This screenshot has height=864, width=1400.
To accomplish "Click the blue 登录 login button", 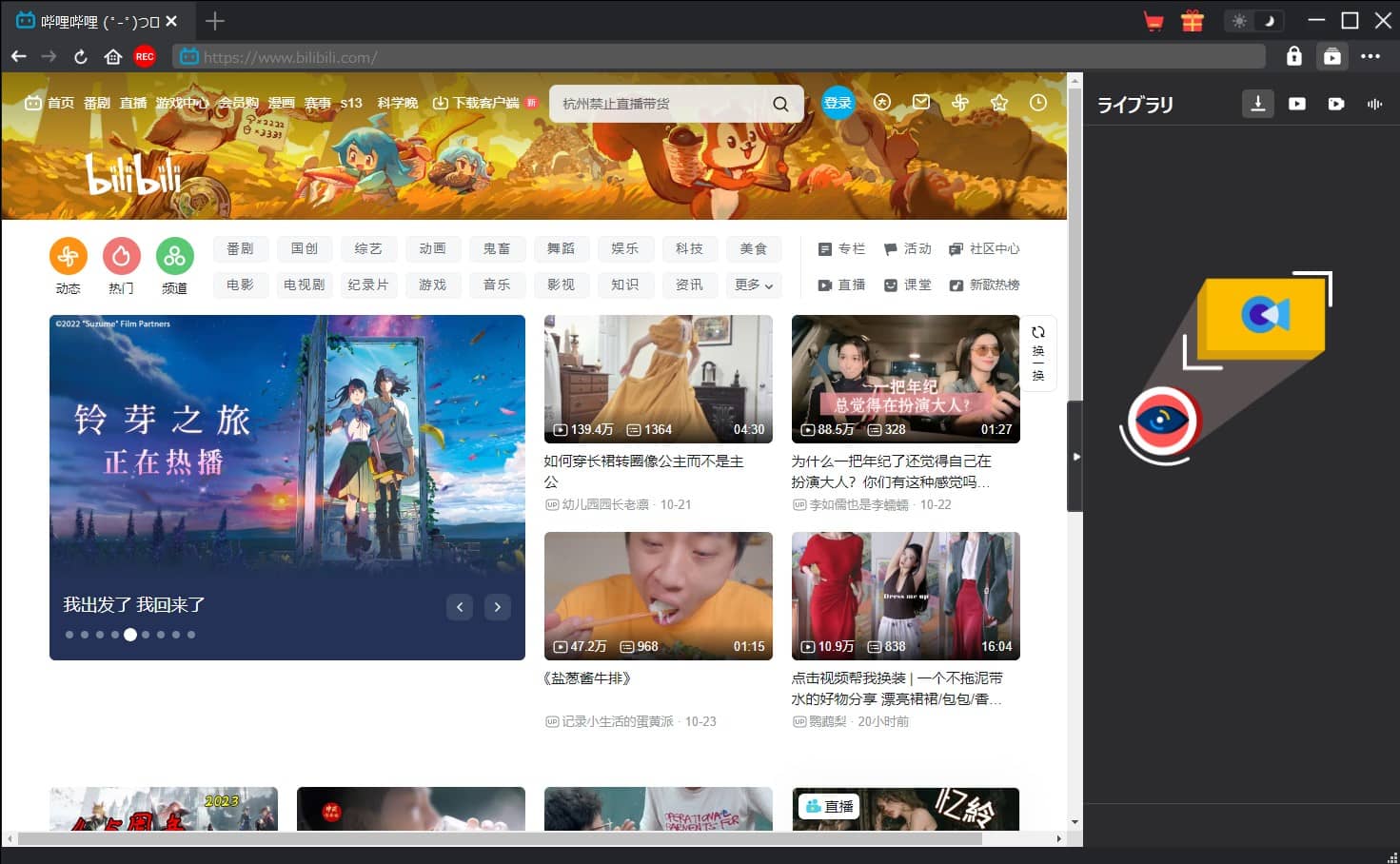I will coord(838,103).
